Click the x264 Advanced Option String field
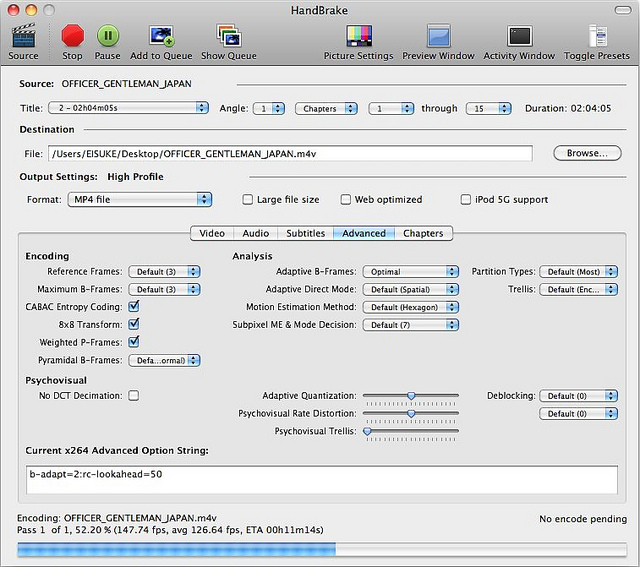The width and height of the screenshot is (640, 567). tap(322, 480)
